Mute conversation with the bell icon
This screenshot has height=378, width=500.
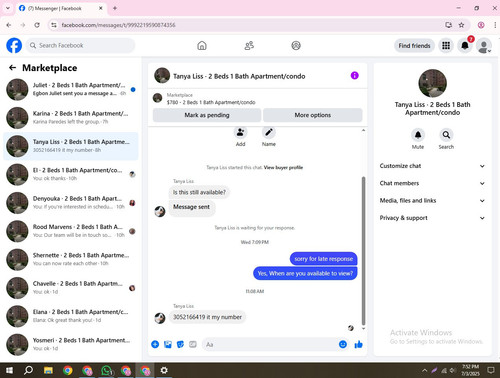coord(418,135)
